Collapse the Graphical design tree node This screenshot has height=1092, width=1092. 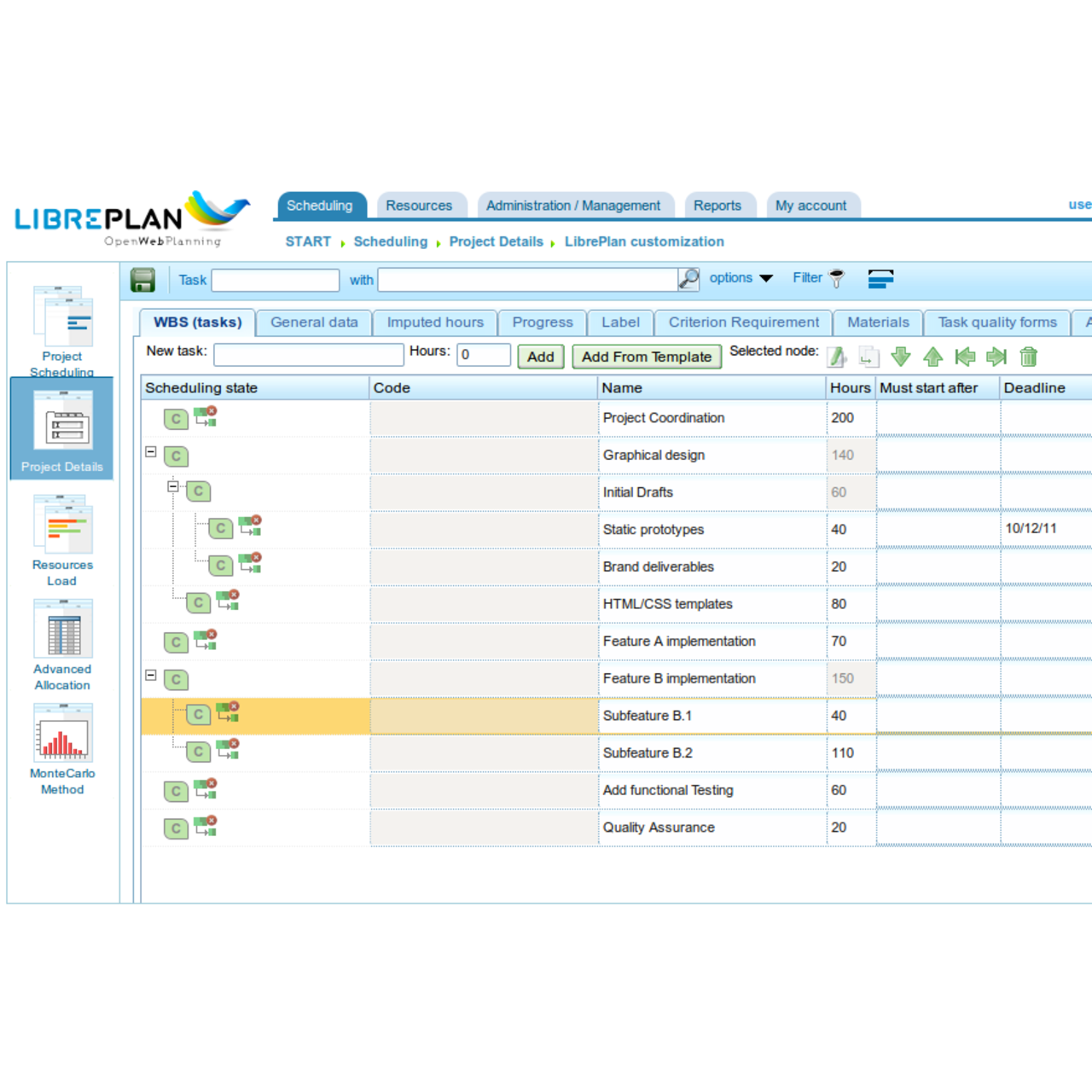[x=150, y=453]
